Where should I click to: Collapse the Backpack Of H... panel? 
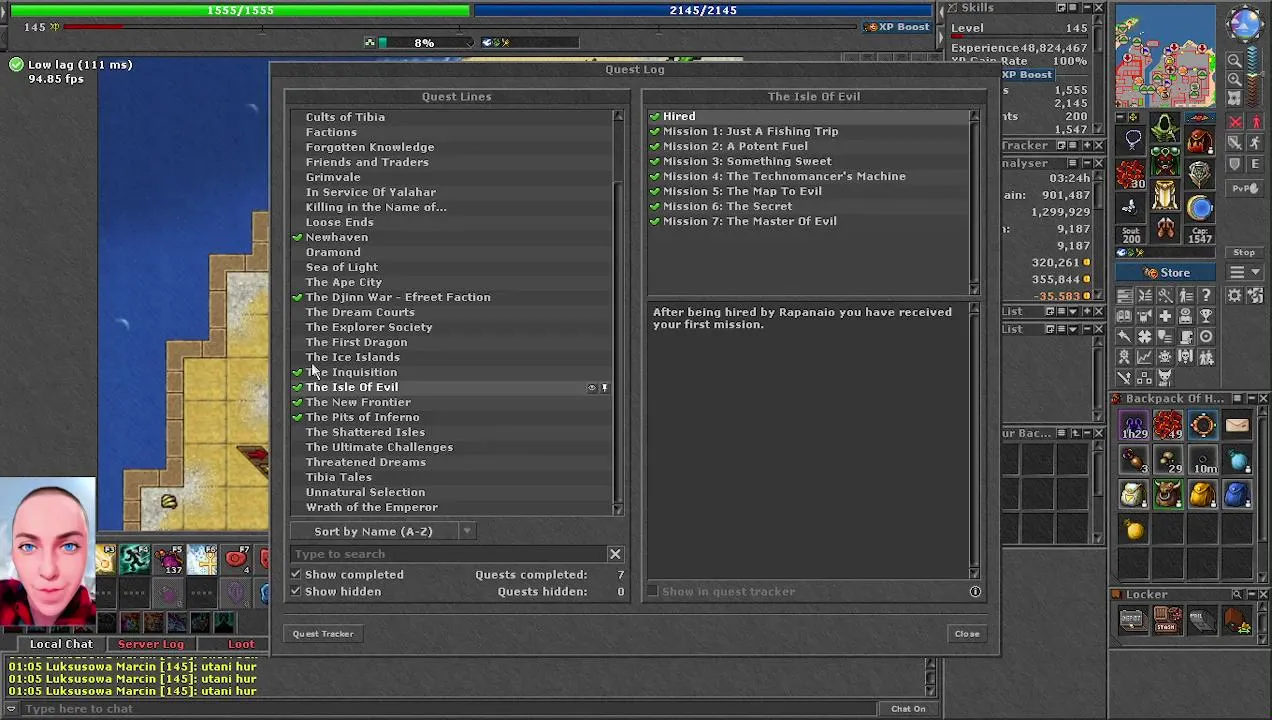pos(1250,399)
